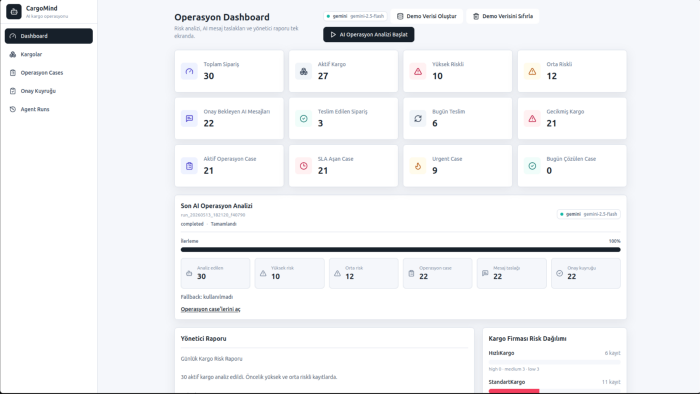
Task: Click the Operasyon Cases clipboard icon
Action: pos(13,73)
